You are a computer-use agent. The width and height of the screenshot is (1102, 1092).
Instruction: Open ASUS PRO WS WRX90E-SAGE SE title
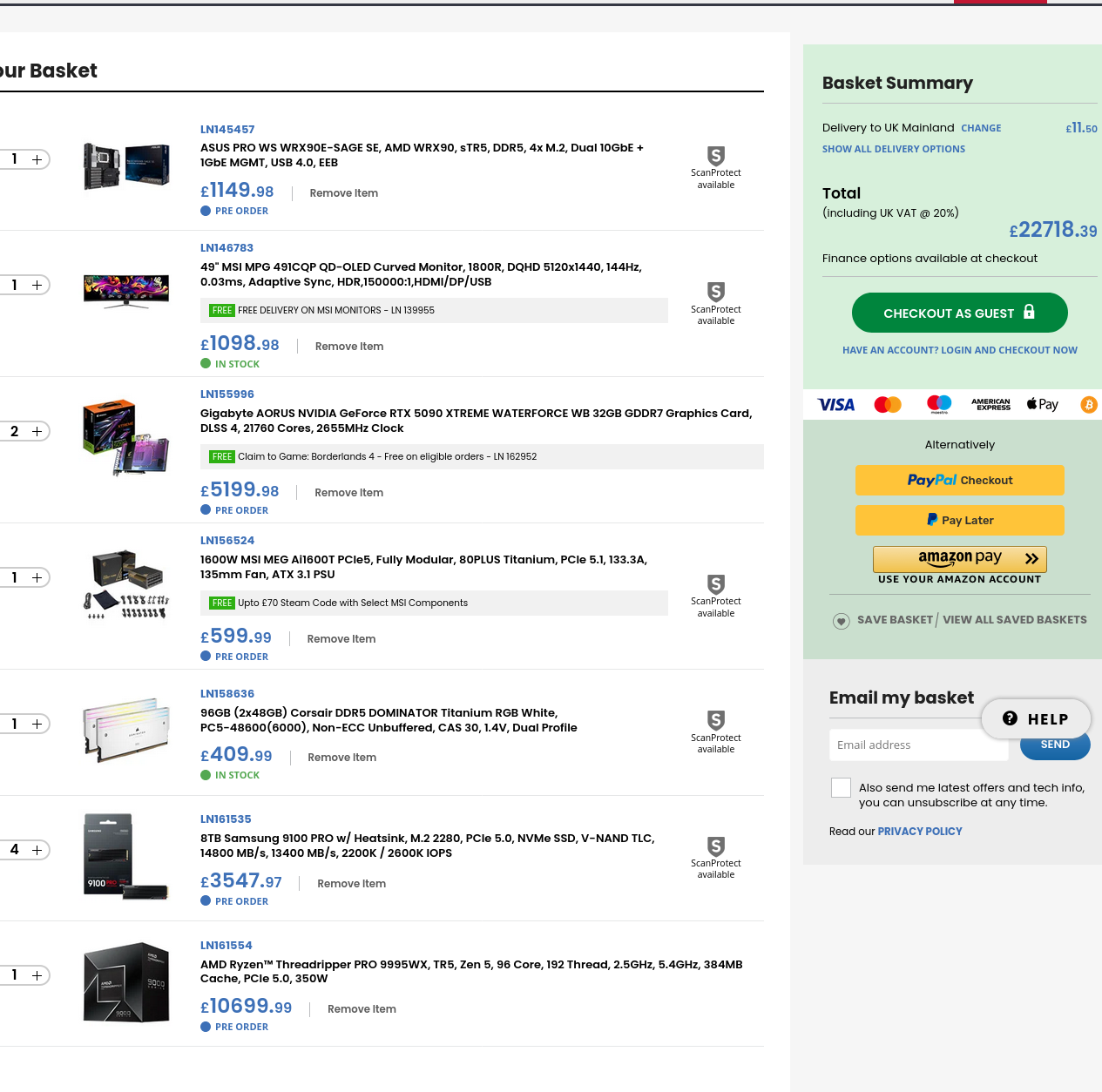(422, 155)
